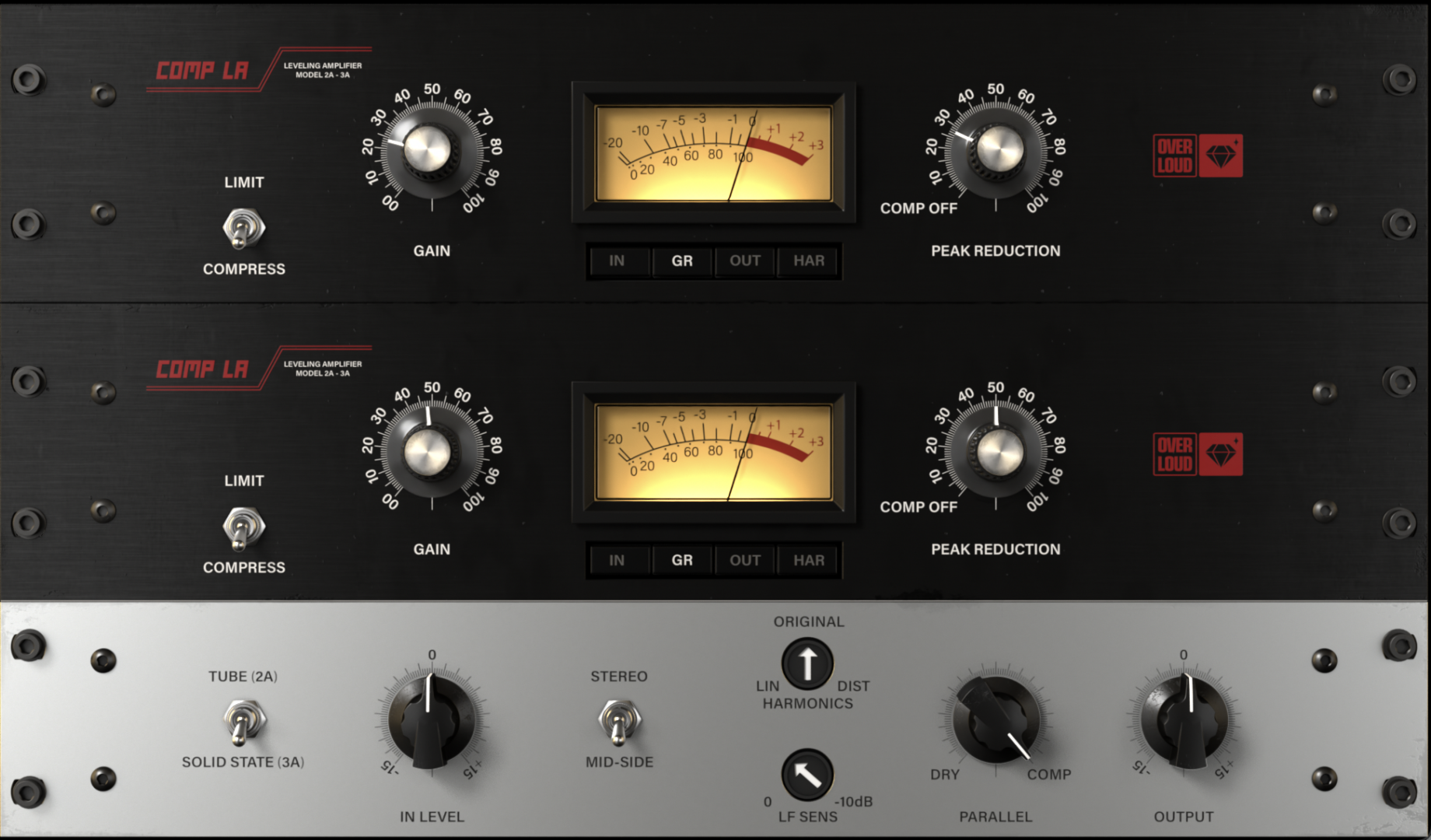Image resolution: width=1431 pixels, height=840 pixels.
Task: Click the Harmonics arrow knob
Action: (x=807, y=664)
